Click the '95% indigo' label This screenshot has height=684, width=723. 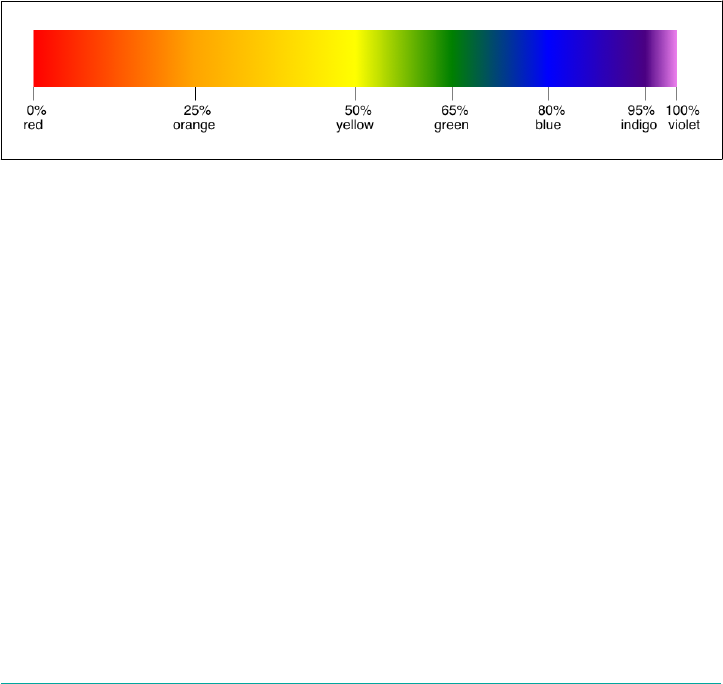coord(639,118)
